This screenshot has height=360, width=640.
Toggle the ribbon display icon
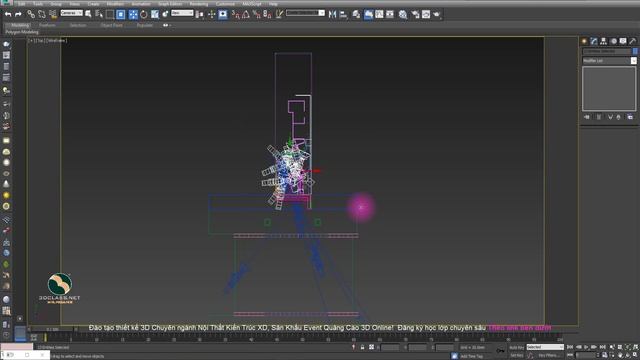click(x=368, y=14)
